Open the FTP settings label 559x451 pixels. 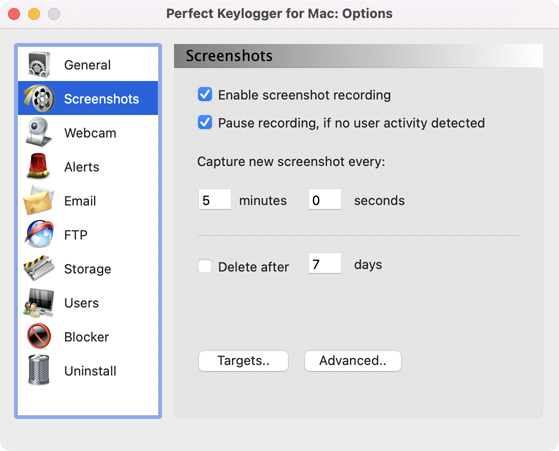tap(76, 235)
